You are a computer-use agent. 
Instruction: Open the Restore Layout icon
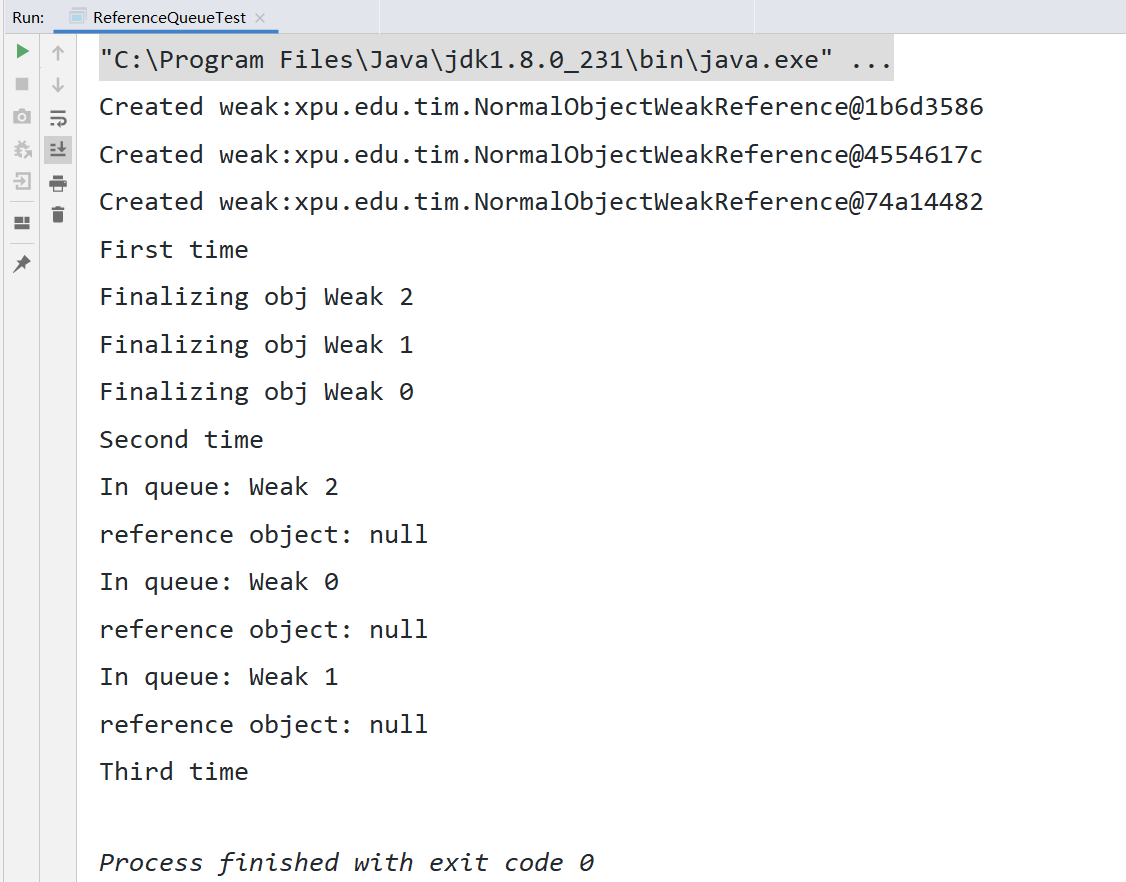tap(22, 223)
